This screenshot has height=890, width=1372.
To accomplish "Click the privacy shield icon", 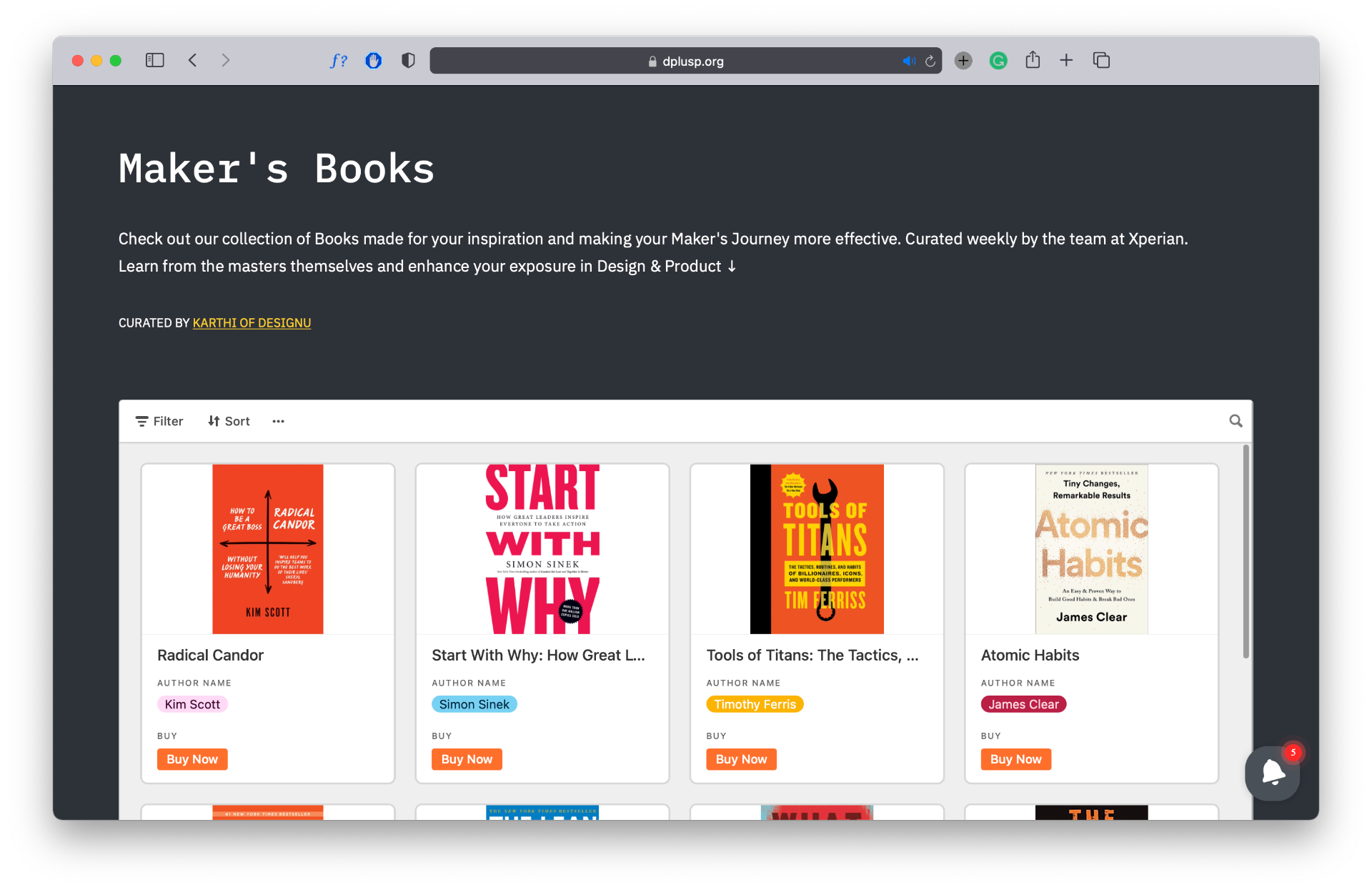I will pos(408,61).
